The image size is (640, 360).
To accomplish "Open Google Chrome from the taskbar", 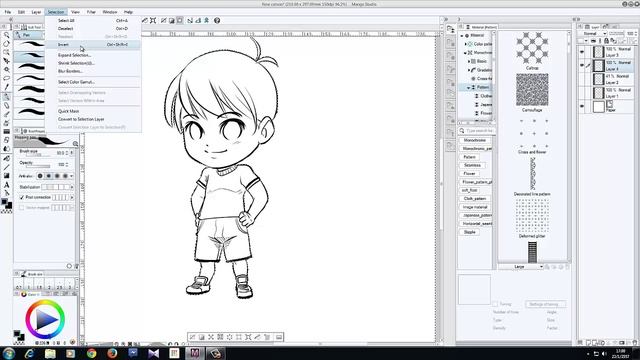I will 91,353.
